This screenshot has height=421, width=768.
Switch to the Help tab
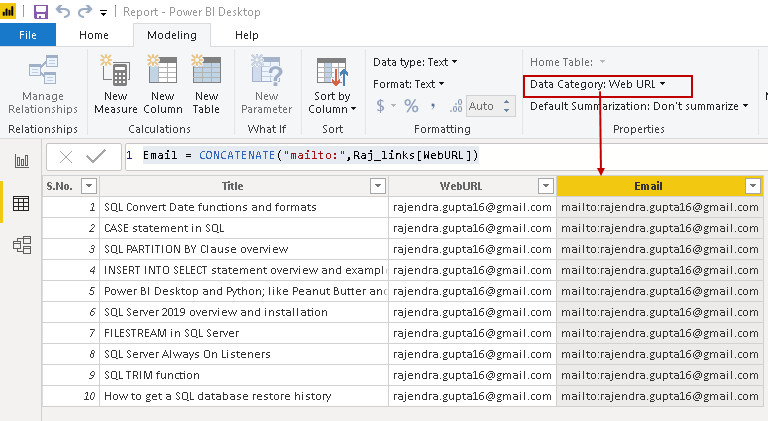246,35
